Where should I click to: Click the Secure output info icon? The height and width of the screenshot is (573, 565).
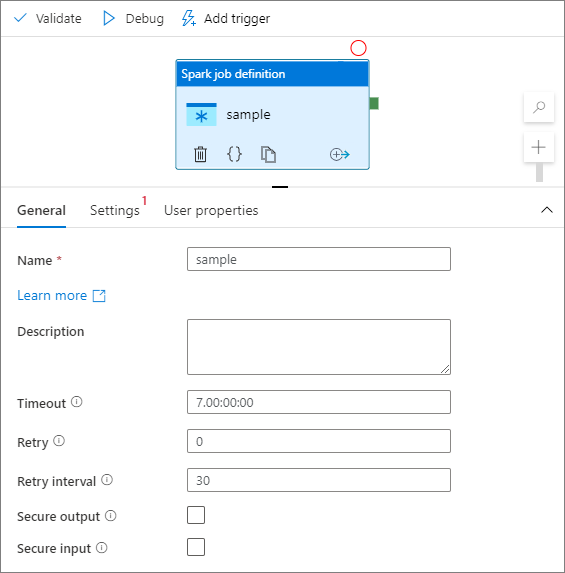tap(110, 516)
